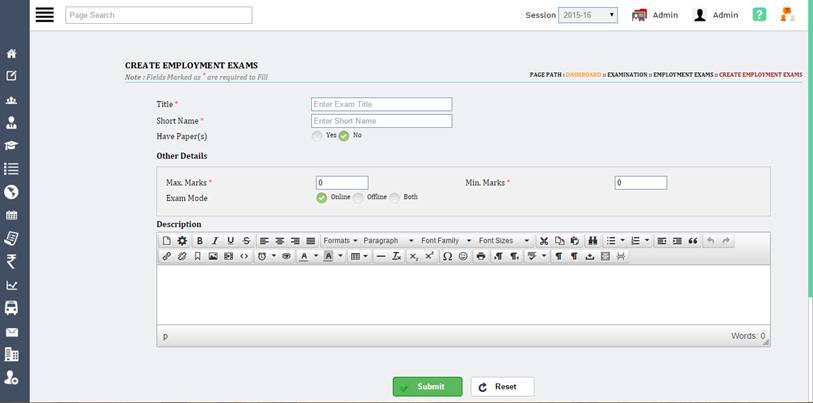
Task: Insert a link using the link icon
Action: coord(167,257)
